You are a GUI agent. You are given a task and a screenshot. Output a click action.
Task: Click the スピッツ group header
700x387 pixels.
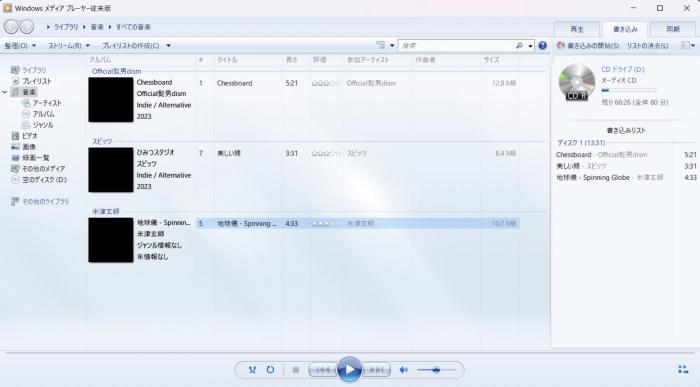(102, 141)
